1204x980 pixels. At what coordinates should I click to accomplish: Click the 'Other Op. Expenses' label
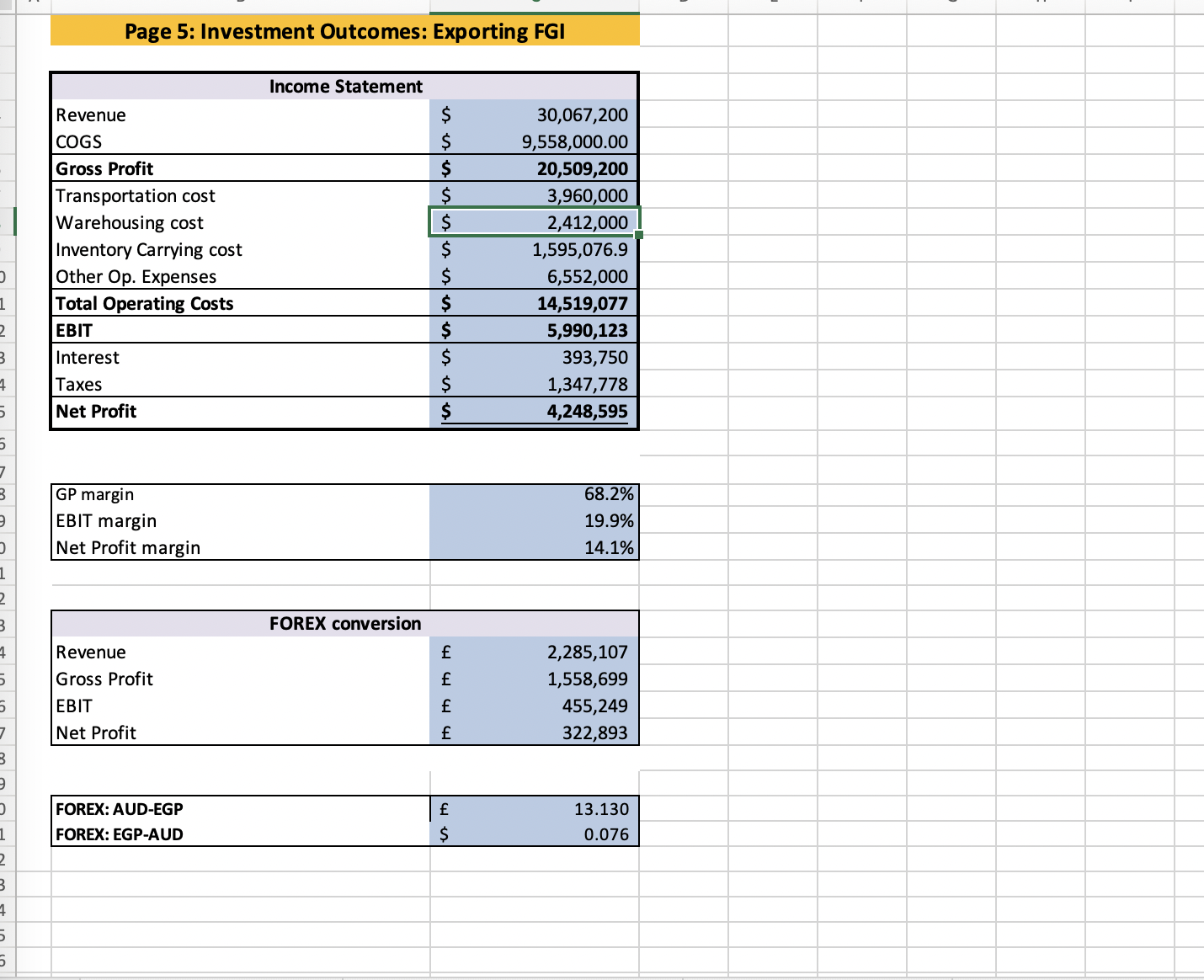(x=136, y=277)
